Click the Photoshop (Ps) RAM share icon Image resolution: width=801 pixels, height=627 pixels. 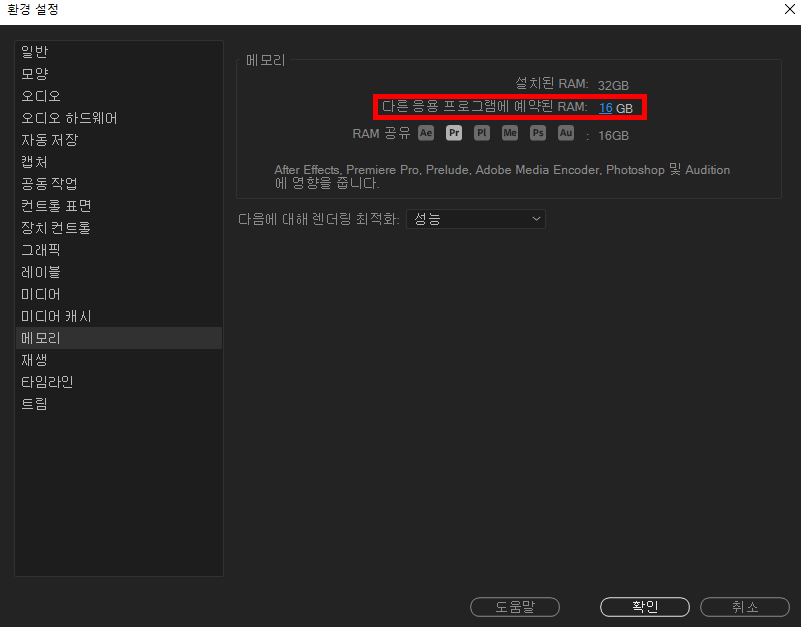[538, 133]
